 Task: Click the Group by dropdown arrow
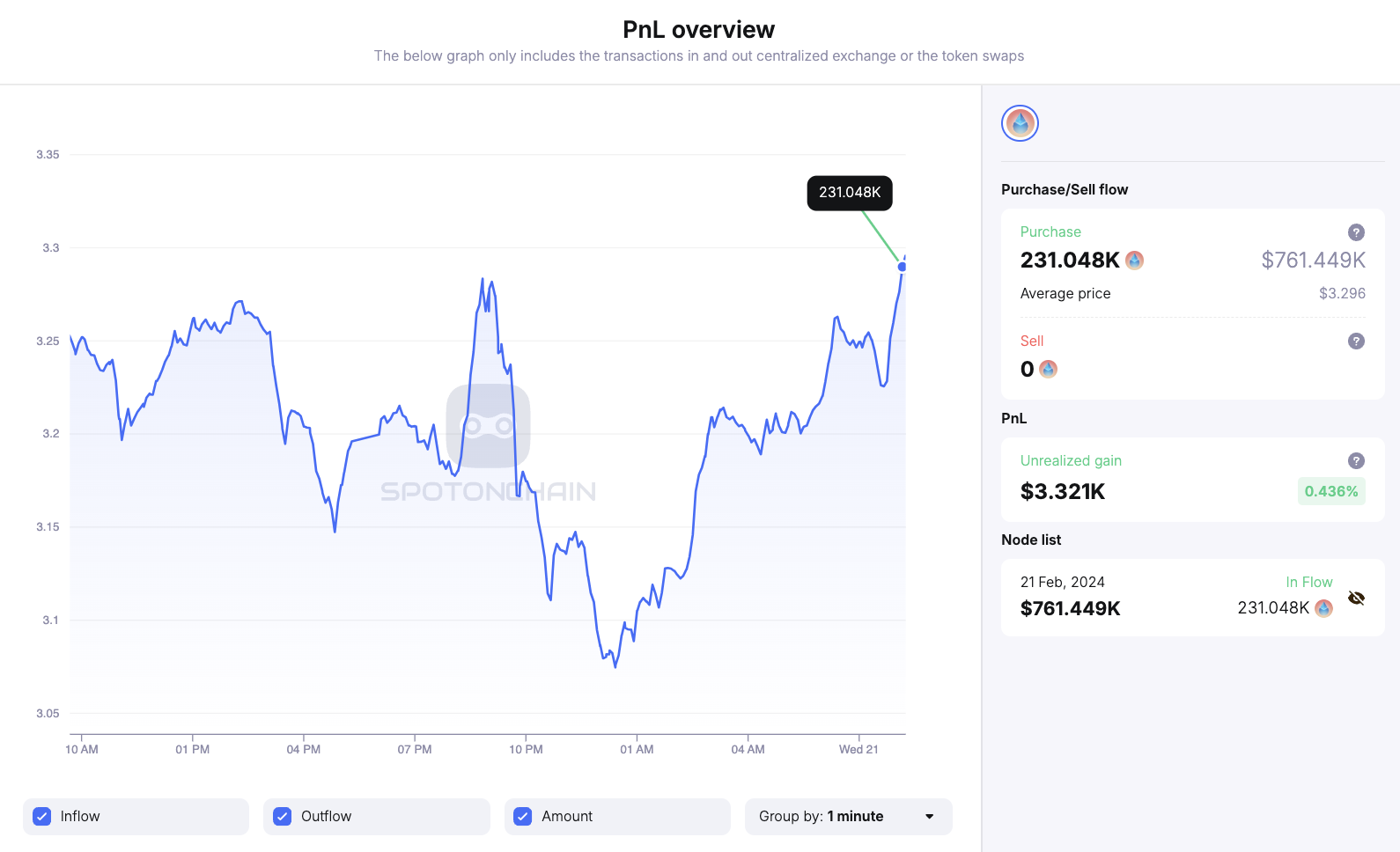click(x=929, y=817)
